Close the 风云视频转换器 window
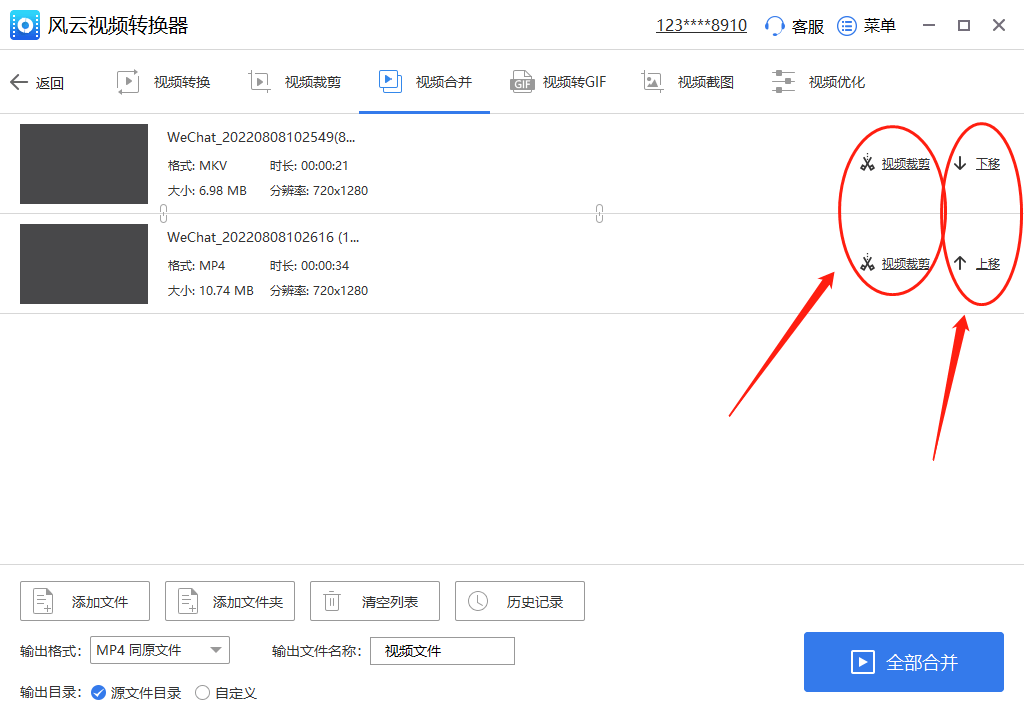This screenshot has width=1024, height=720. coord(999,25)
